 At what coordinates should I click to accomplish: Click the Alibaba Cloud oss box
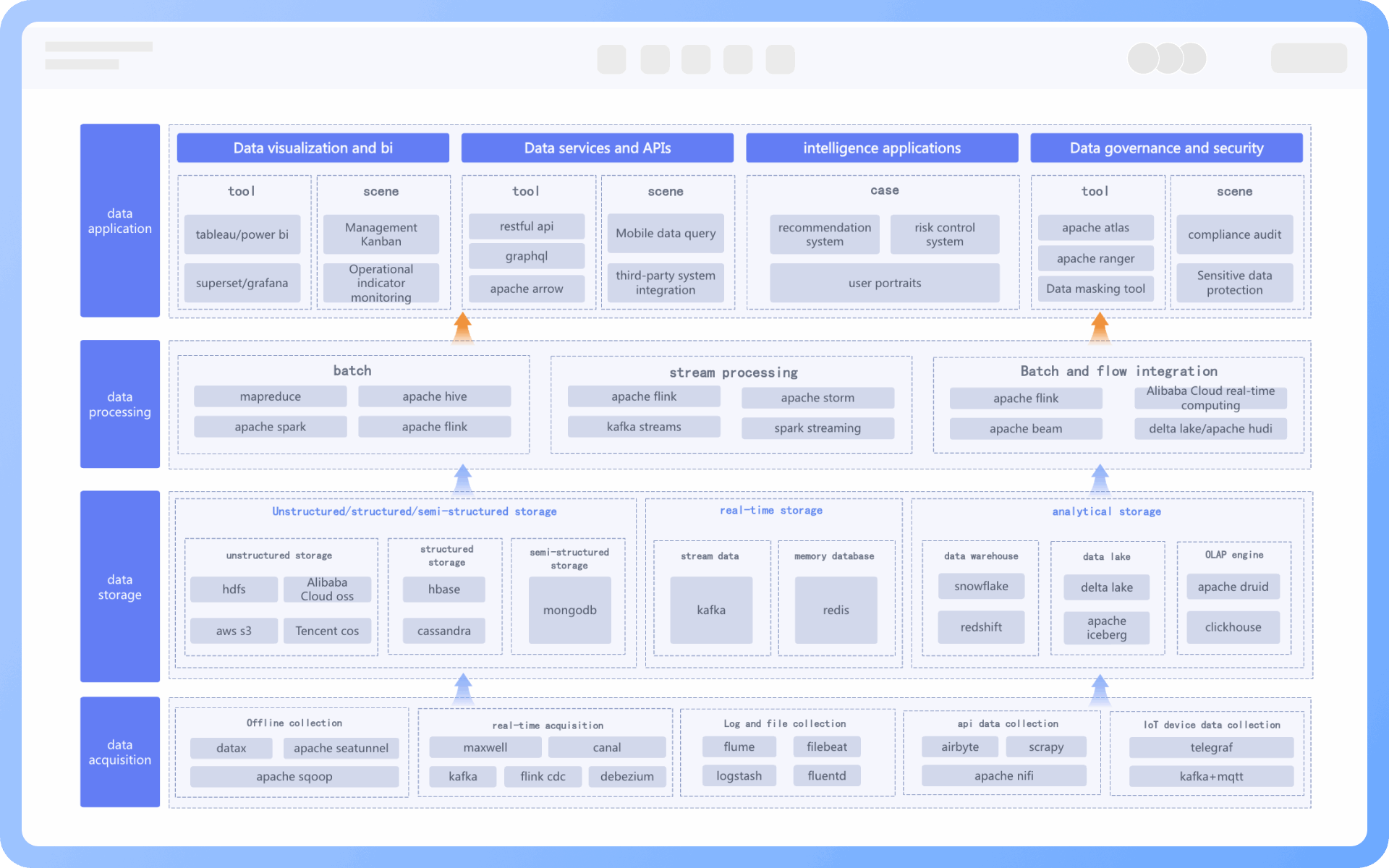tap(327, 590)
